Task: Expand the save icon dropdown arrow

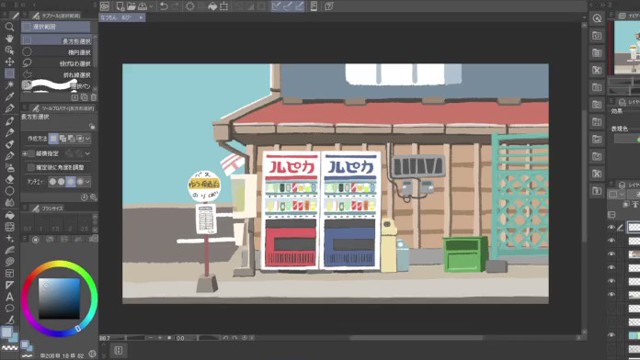Action: pyautogui.click(x=151, y=6)
